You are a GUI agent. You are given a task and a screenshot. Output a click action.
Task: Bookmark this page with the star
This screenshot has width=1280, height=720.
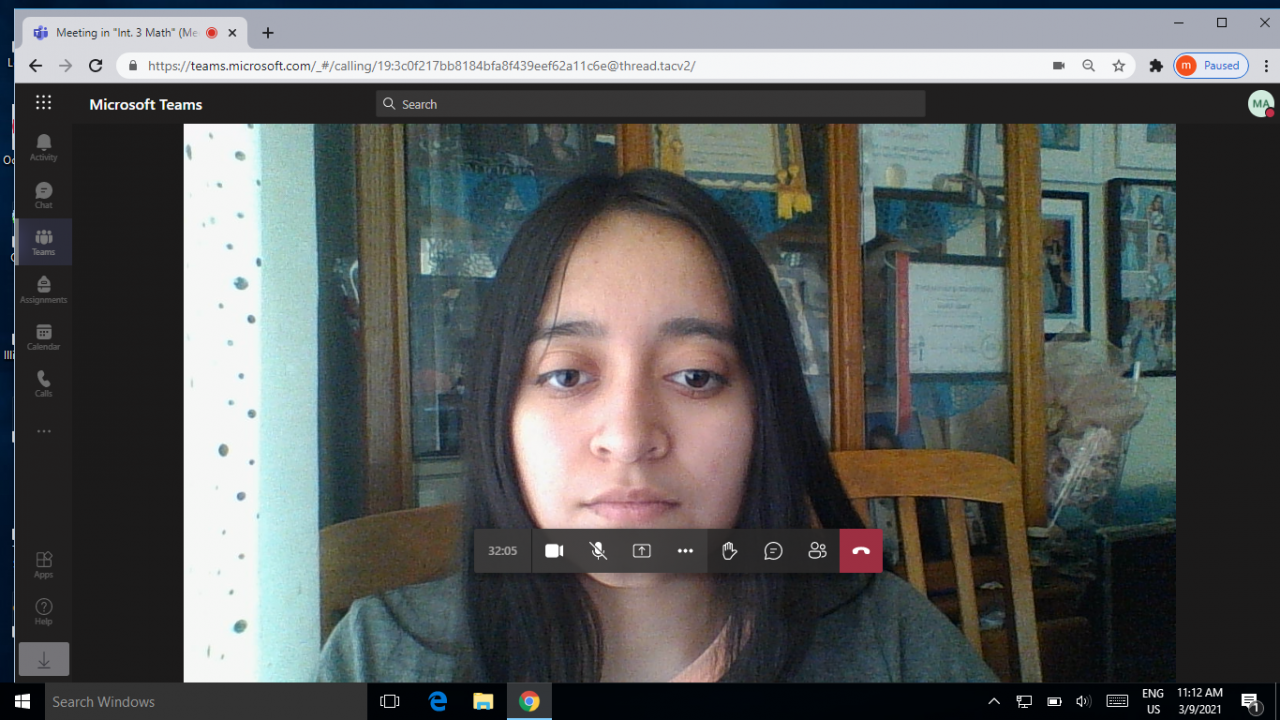1119,66
